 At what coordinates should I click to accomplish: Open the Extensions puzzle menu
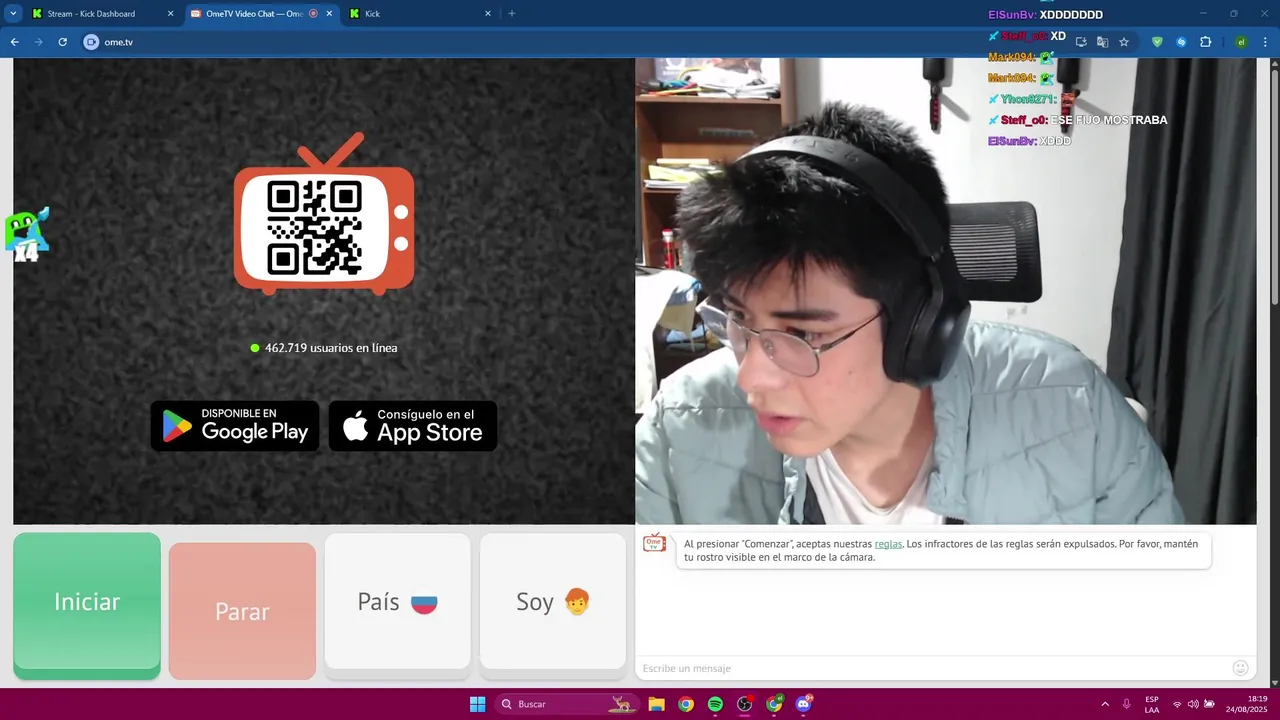click(x=1205, y=42)
